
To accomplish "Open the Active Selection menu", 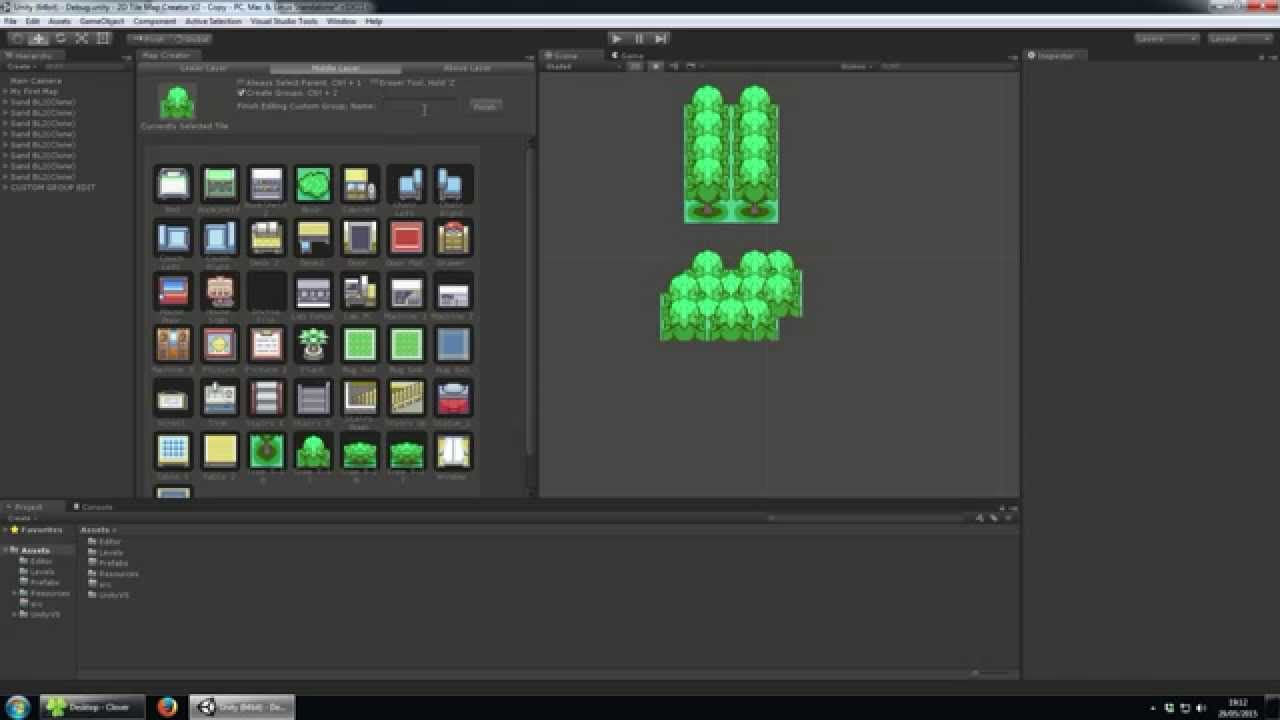I will tap(213, 21).
